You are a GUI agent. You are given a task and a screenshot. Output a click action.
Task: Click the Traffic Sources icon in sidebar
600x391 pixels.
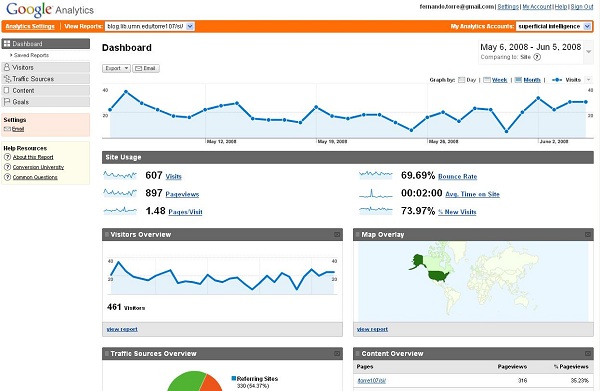[x=7, y=79]
